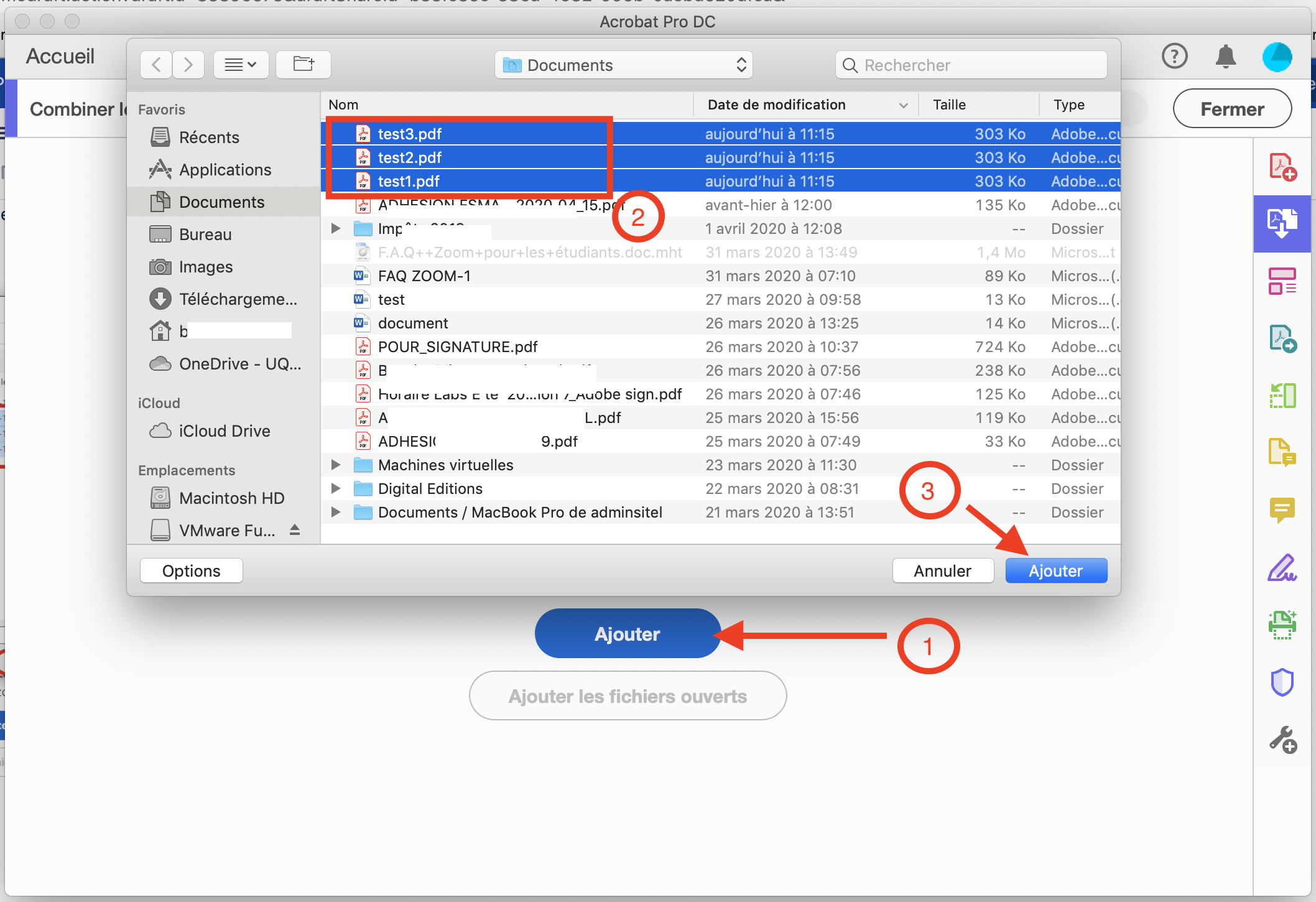Viewport: 1316px width, 902px height.
Task: Click Ajouter les fichiers ouverts button
Action: [628, 695]
